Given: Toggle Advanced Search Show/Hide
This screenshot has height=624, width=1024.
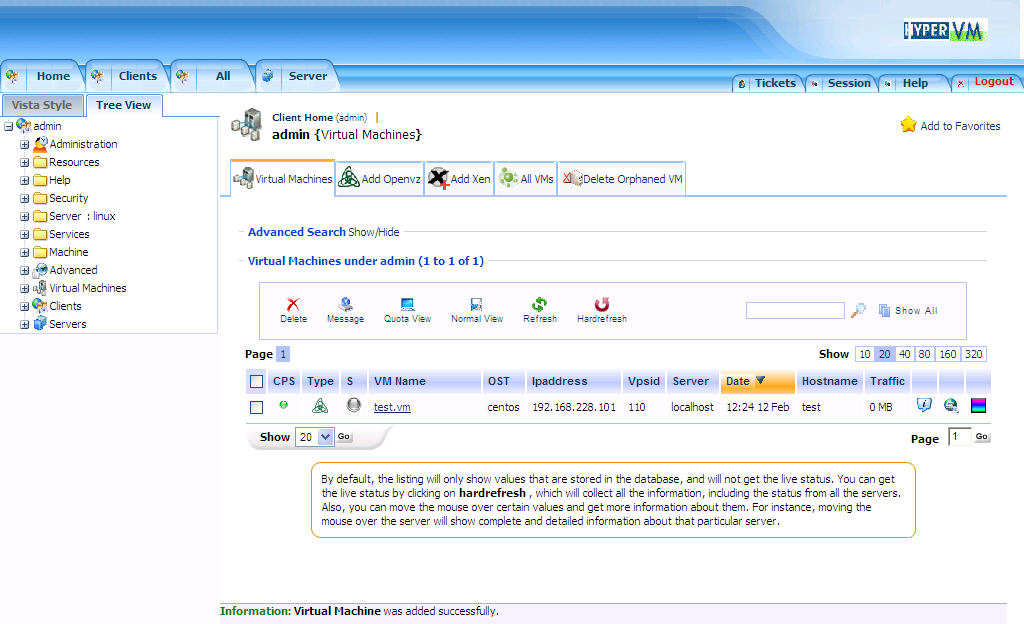Looking at the screenshot, I should click(x=373, y=232).
